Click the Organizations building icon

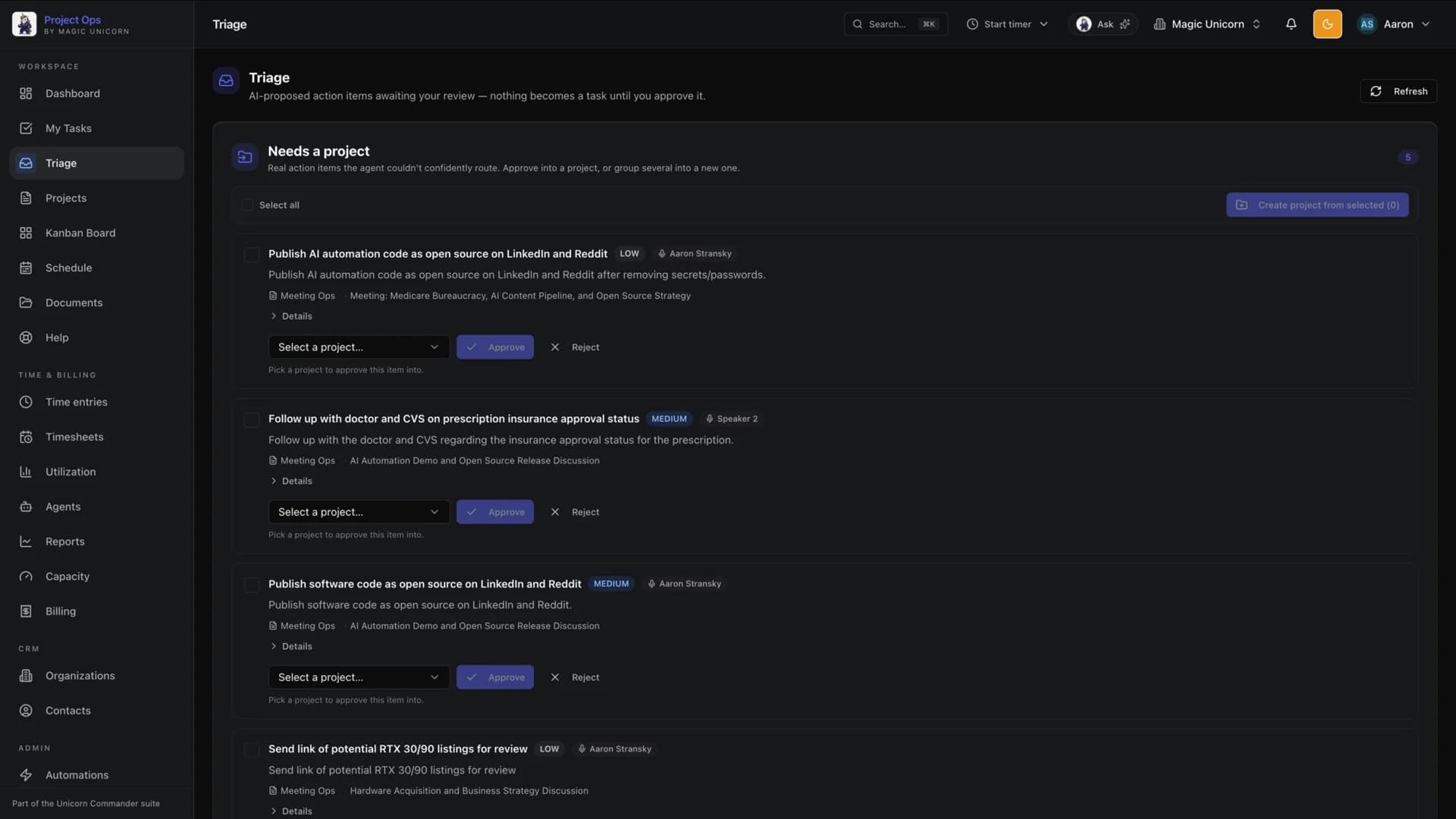[26, 676]
